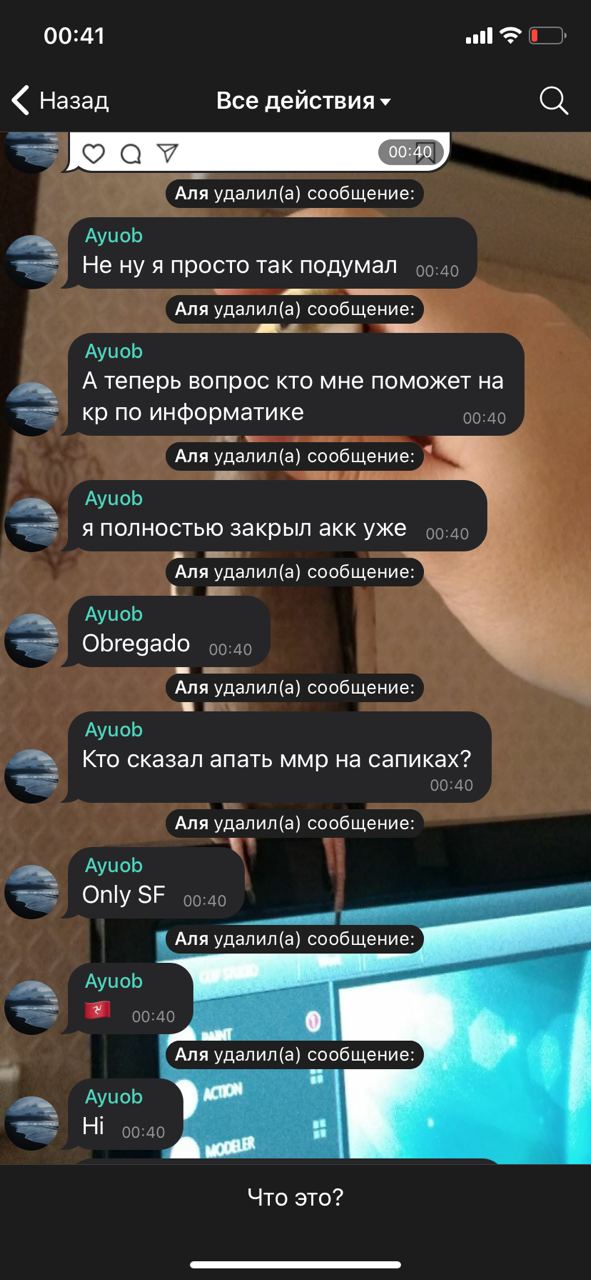Tap the heart icon on the post preview
This screenshot has height=1280, width=591.
pyautogui.click(x=94, y=154)
